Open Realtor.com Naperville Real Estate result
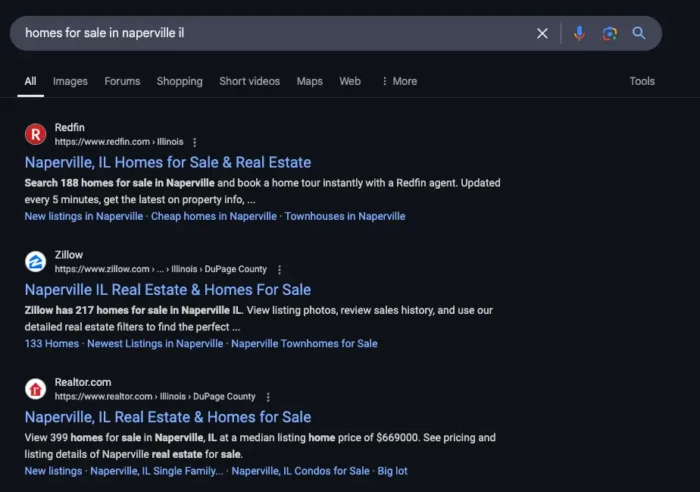Screen dimensions: 700x492 coord(168,417)
